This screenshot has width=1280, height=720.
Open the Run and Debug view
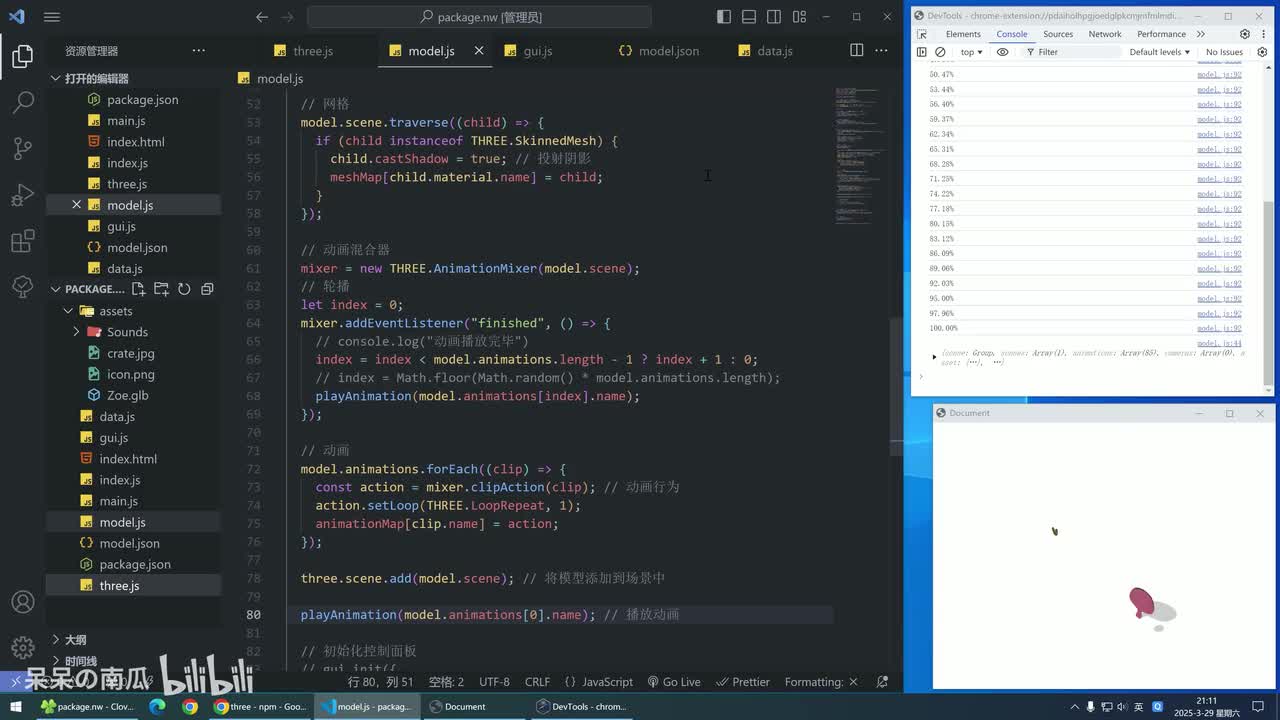pyautogui.click(x=22, y=195)
